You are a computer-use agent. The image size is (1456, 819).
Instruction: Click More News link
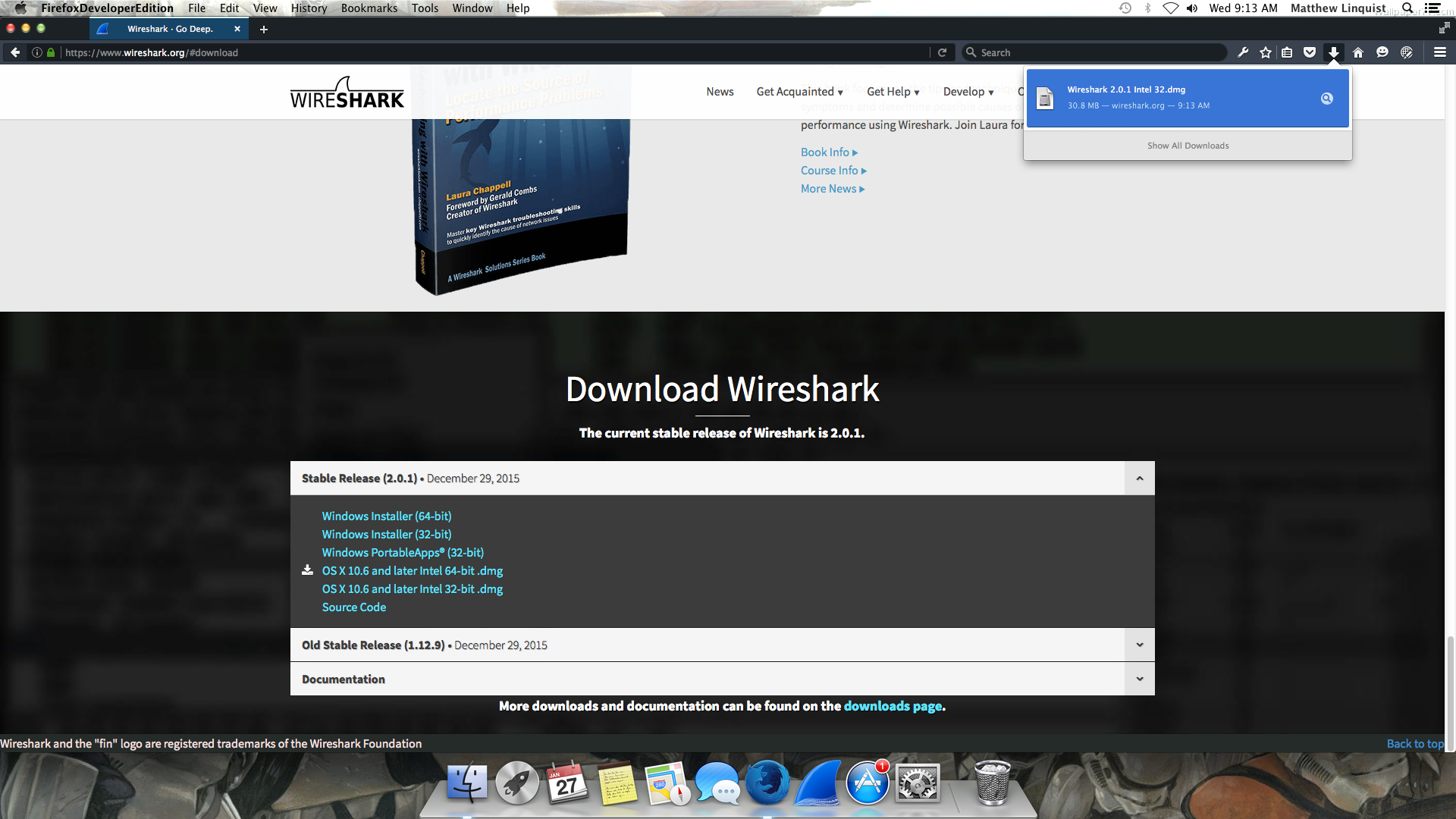point(833,189)
